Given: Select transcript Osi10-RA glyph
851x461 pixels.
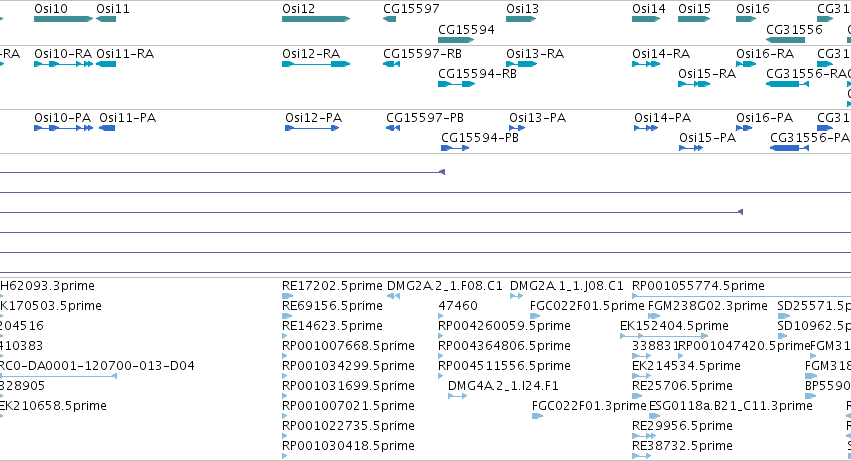Looking at the screenshot, I should [63, 64].
